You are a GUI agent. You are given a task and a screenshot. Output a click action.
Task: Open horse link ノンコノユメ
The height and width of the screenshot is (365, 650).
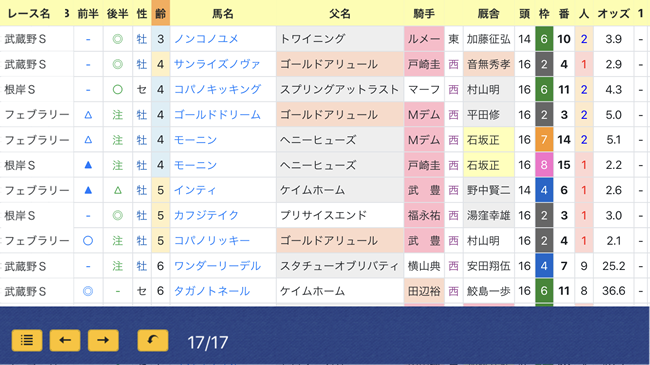pos(206,39)
